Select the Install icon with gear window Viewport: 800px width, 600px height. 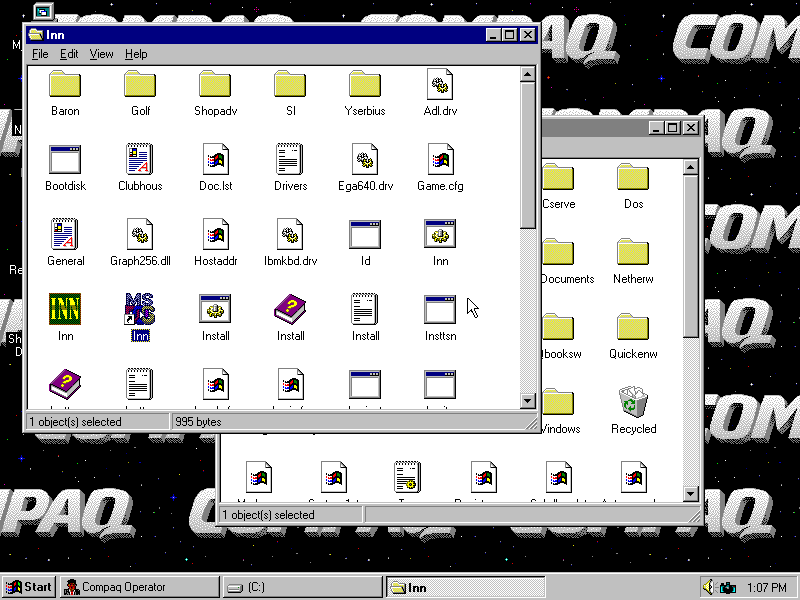click(215, 309)
